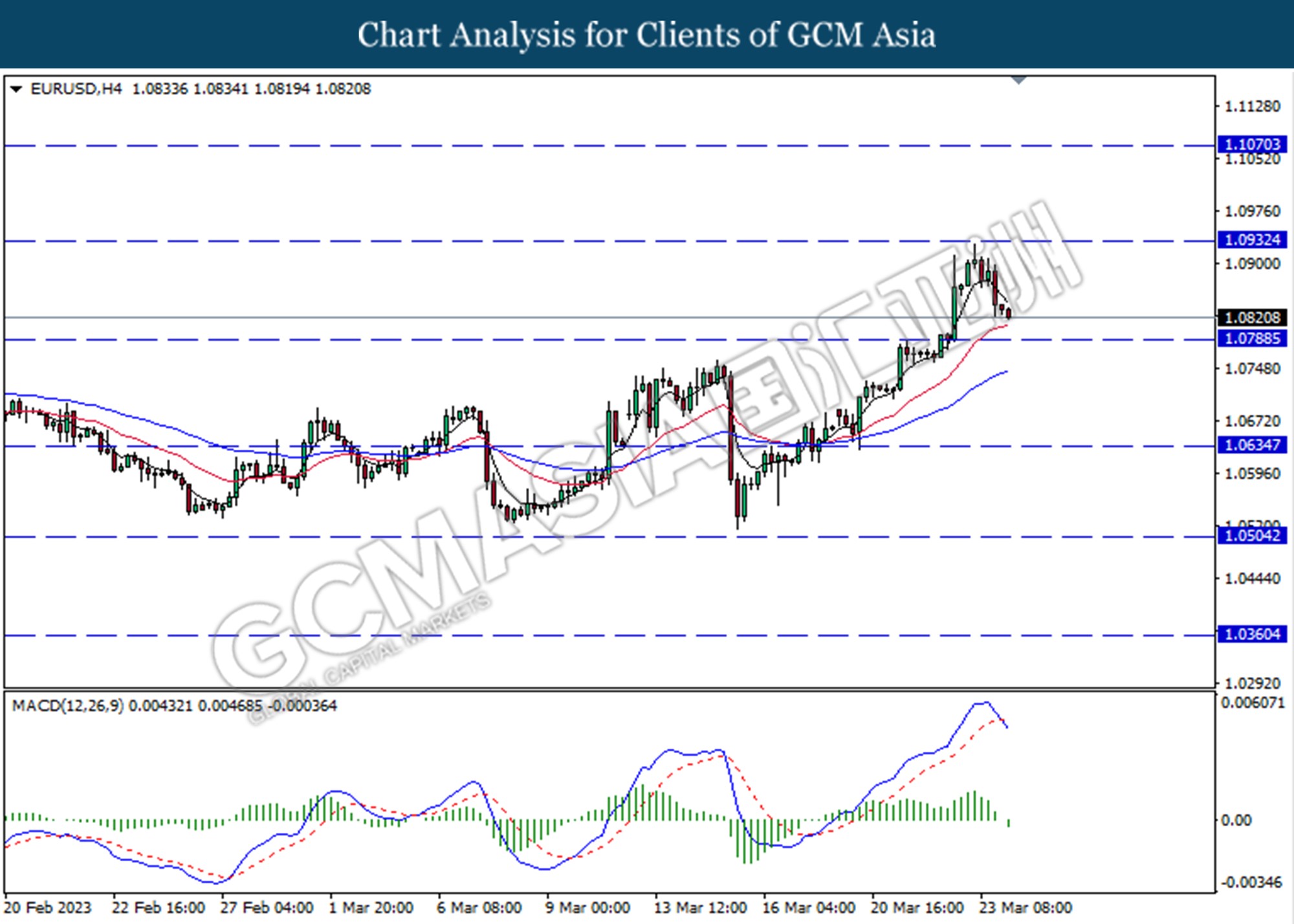Viewport: 1294px width, 924px height.
Task: Open the EURUSD,H4 chart dropdown arrow
Action: 17,89
